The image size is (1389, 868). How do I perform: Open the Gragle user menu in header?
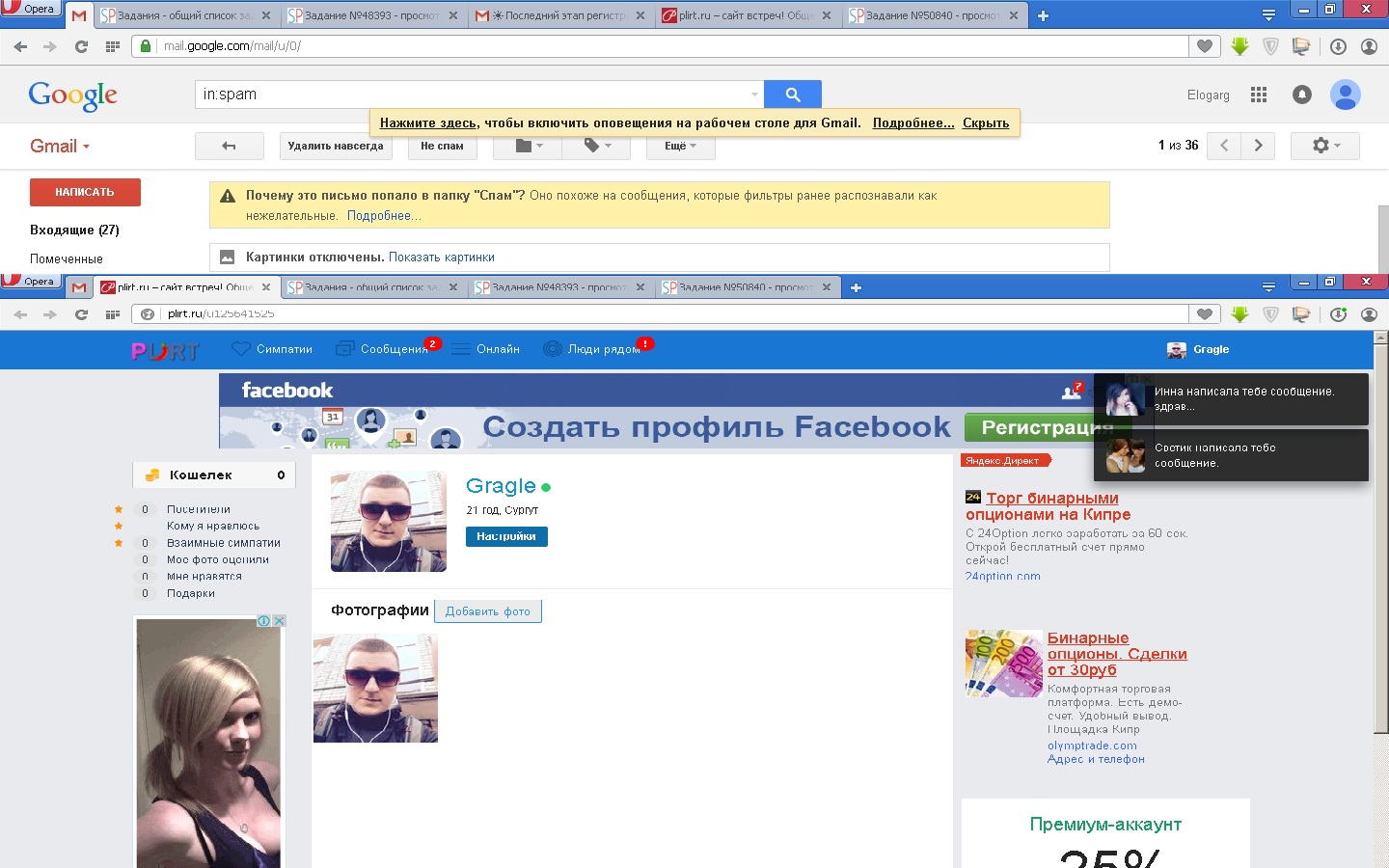pyautogui.click(x=1199, y=349)
